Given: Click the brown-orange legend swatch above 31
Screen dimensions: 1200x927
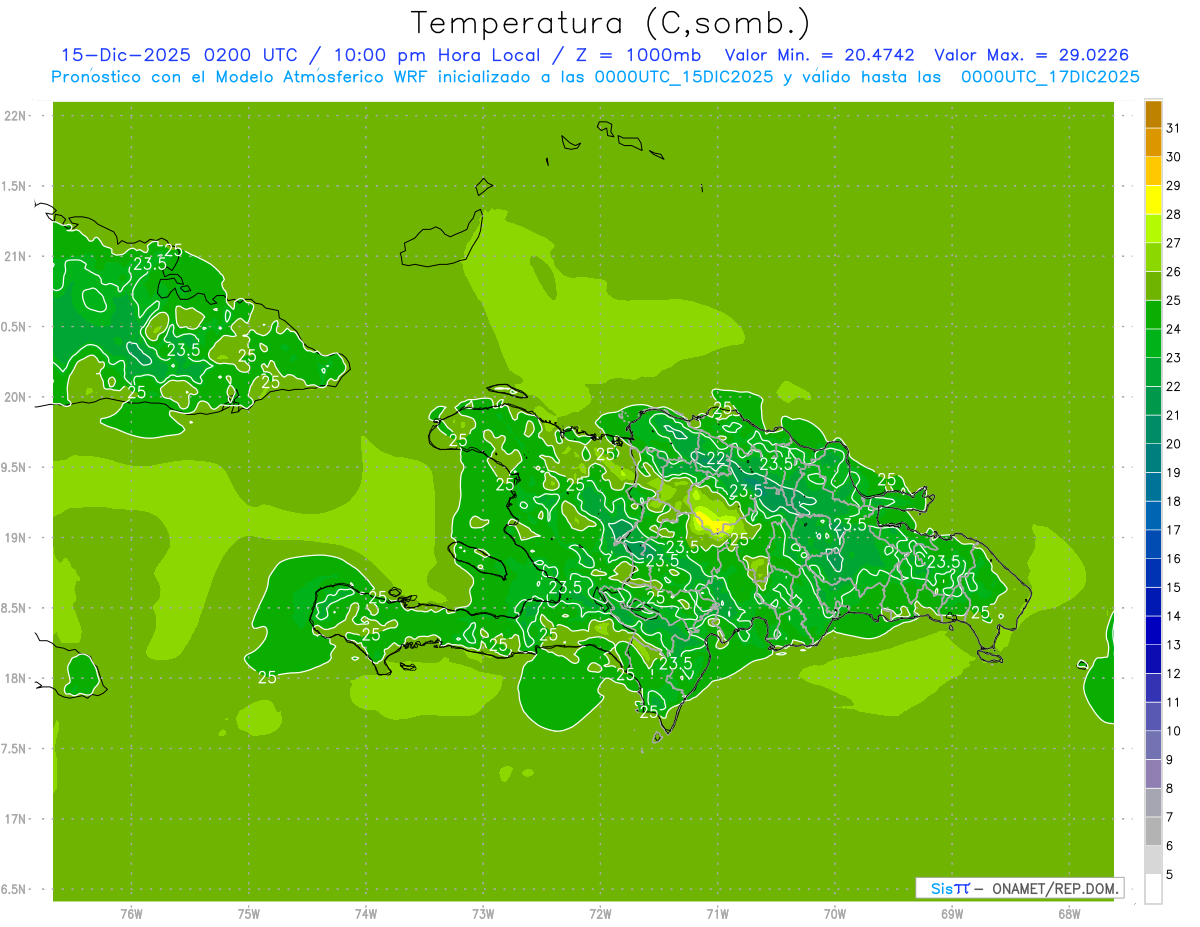Looking at the screenshot, I should 1153,114.
